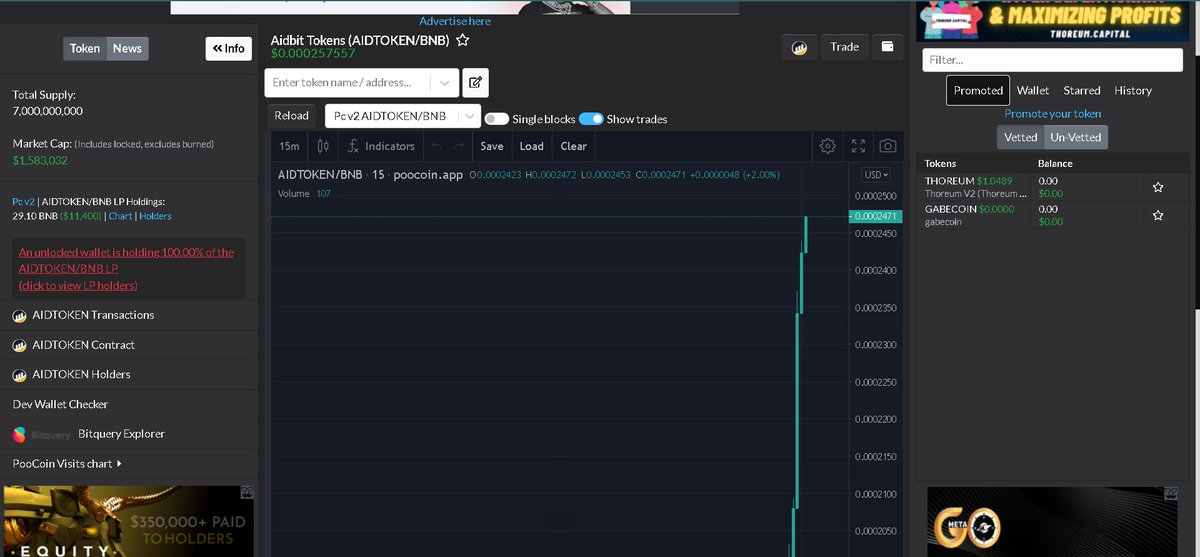The width and height of the screenshot is (1200, 557).
Task: Click the market cap value $1,583,032
Action: pos(40,161)
